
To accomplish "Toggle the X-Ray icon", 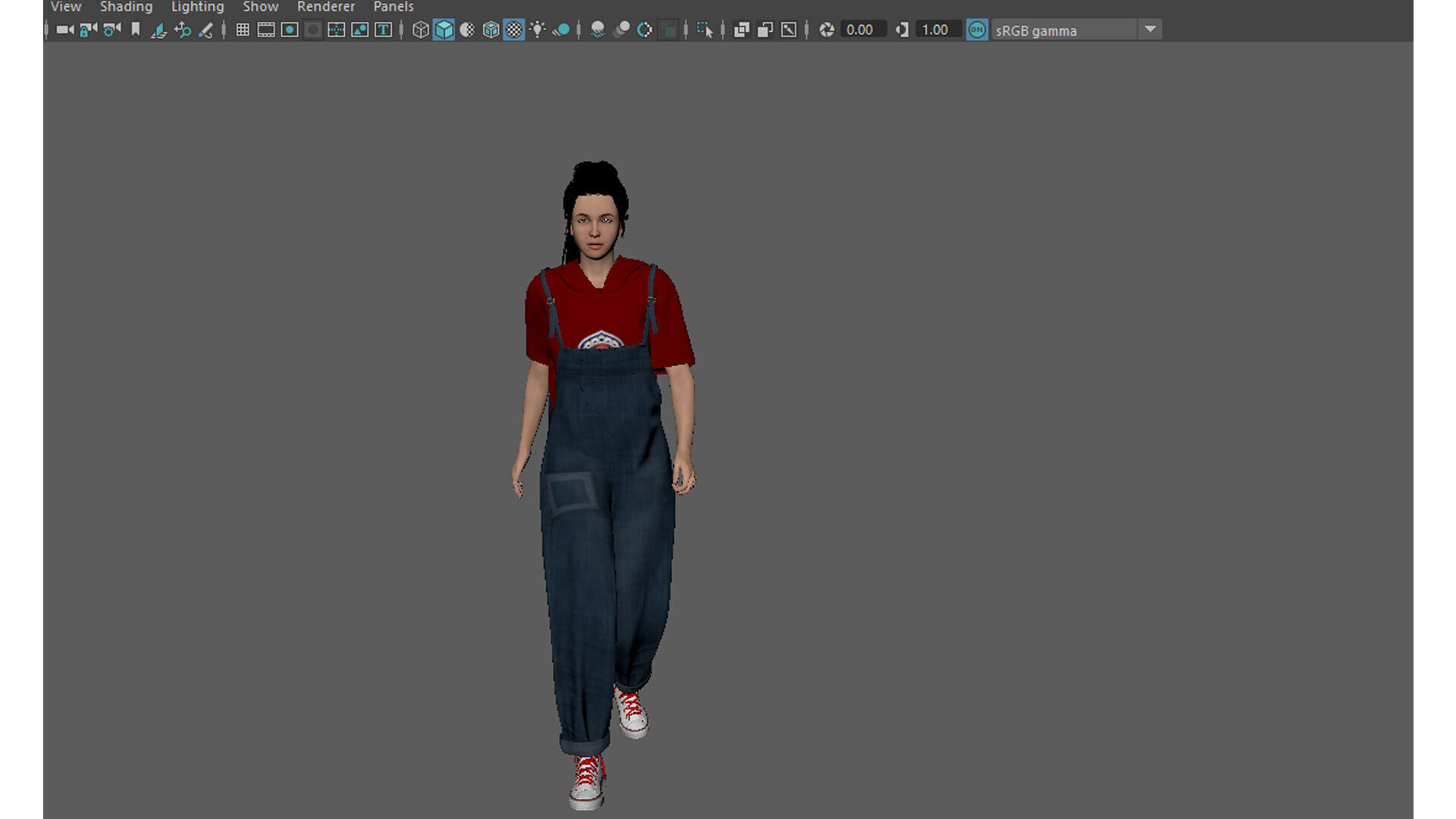I will click(x=742, y=30).
